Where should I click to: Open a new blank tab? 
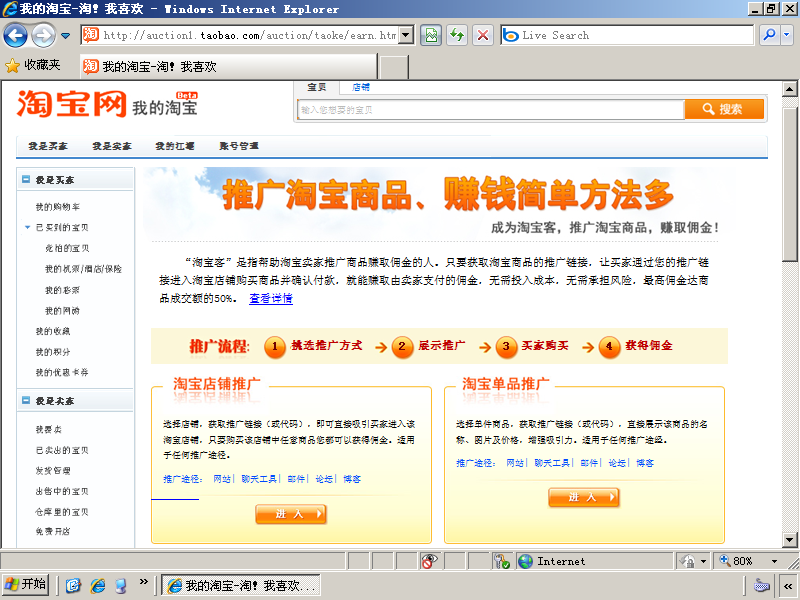(x=394, y=67)
